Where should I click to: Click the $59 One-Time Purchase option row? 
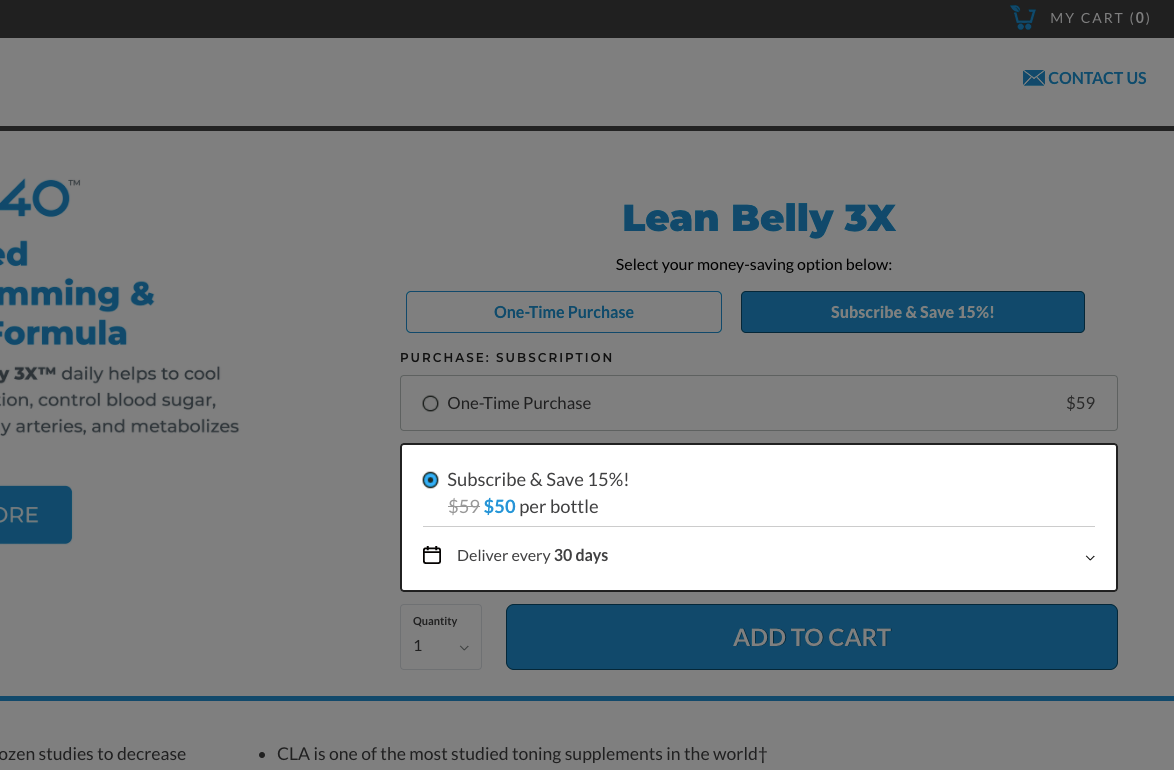pos(758,403)
